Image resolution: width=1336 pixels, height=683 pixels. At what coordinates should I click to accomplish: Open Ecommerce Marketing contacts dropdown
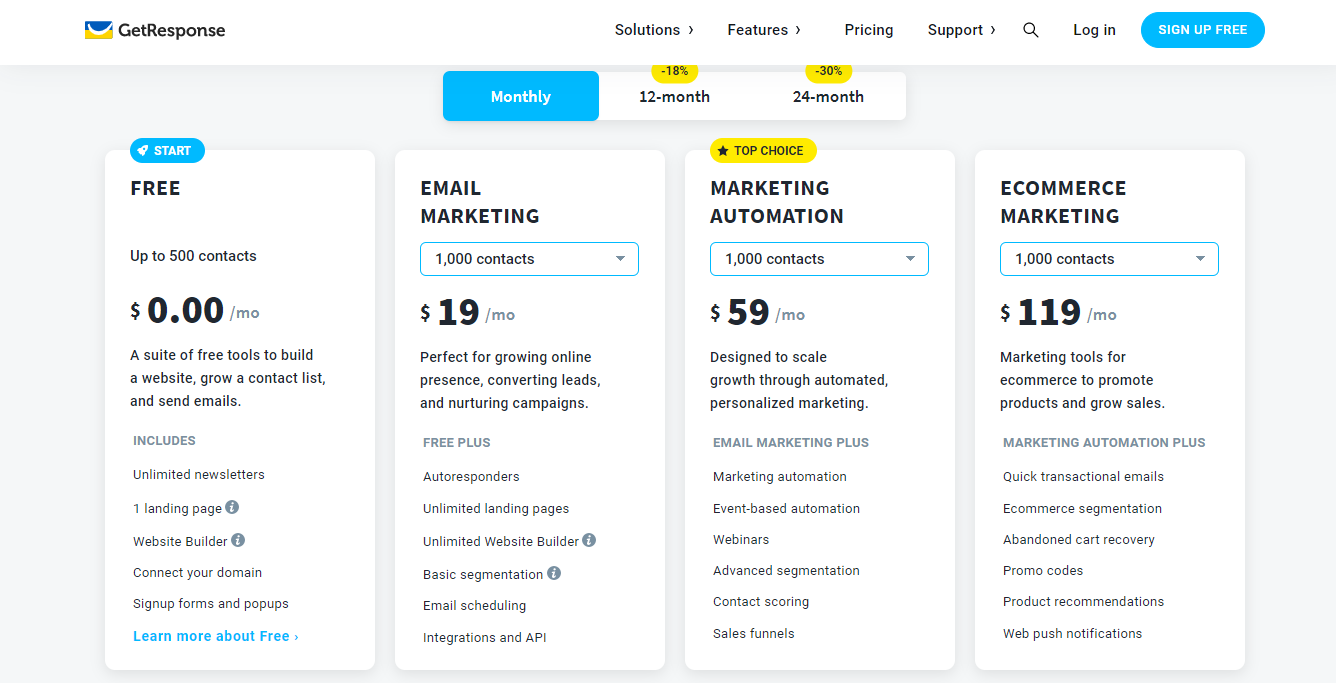tap(1109, 259)
